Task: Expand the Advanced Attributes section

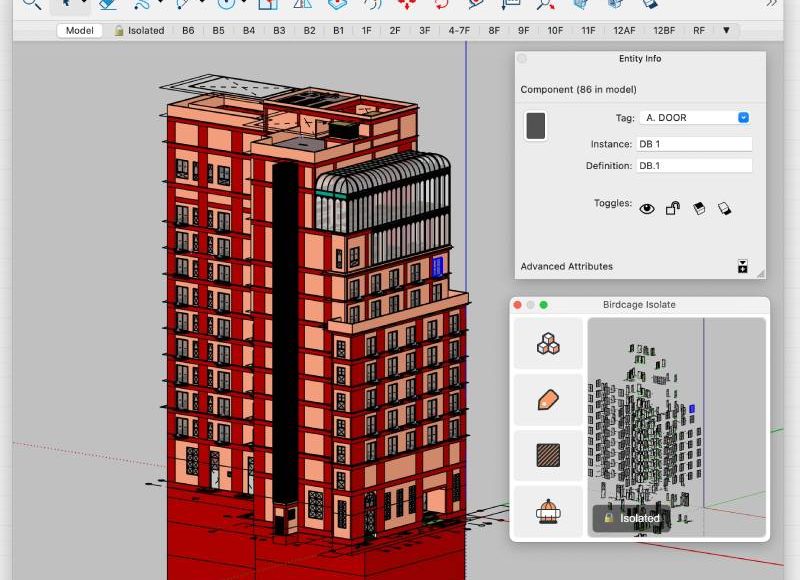Action: [743, 267]
